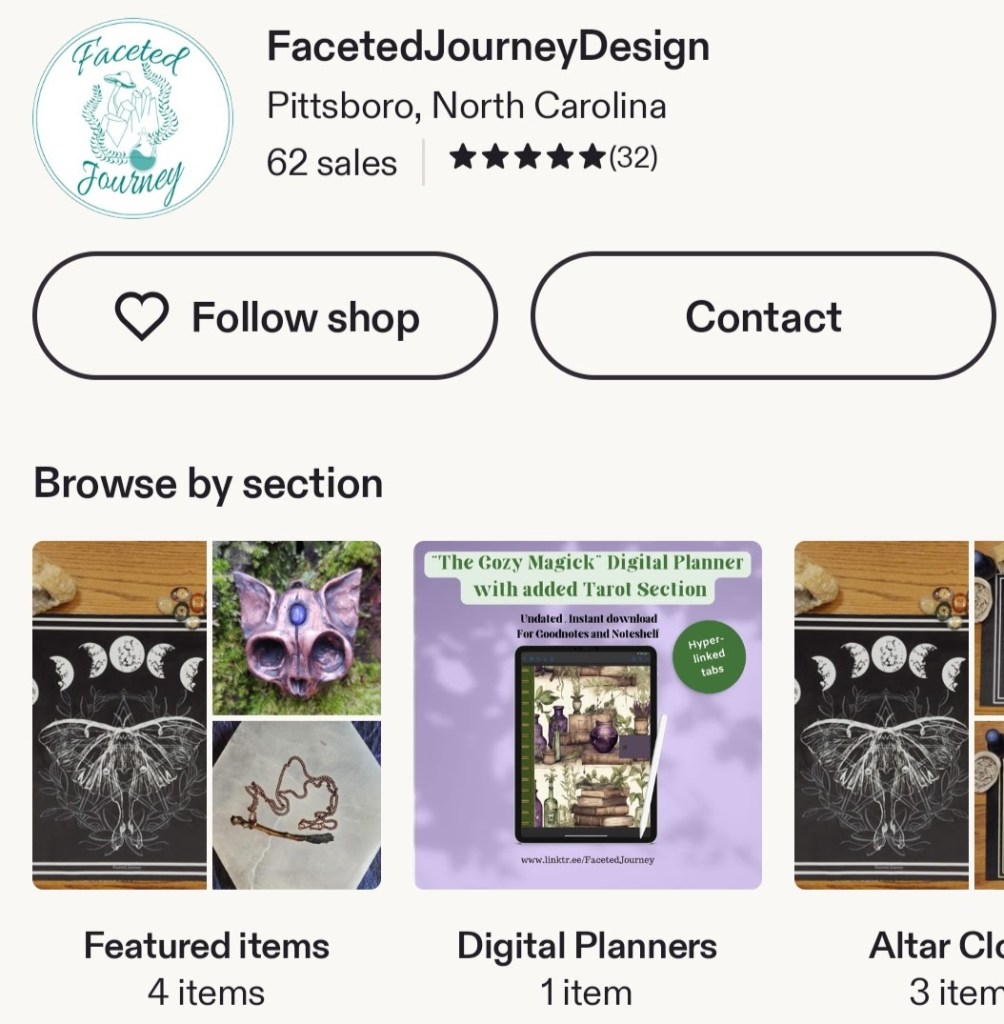Select the Digital Planners section label
Screen dimensions: 1004x1024
[x=587, y=945]
